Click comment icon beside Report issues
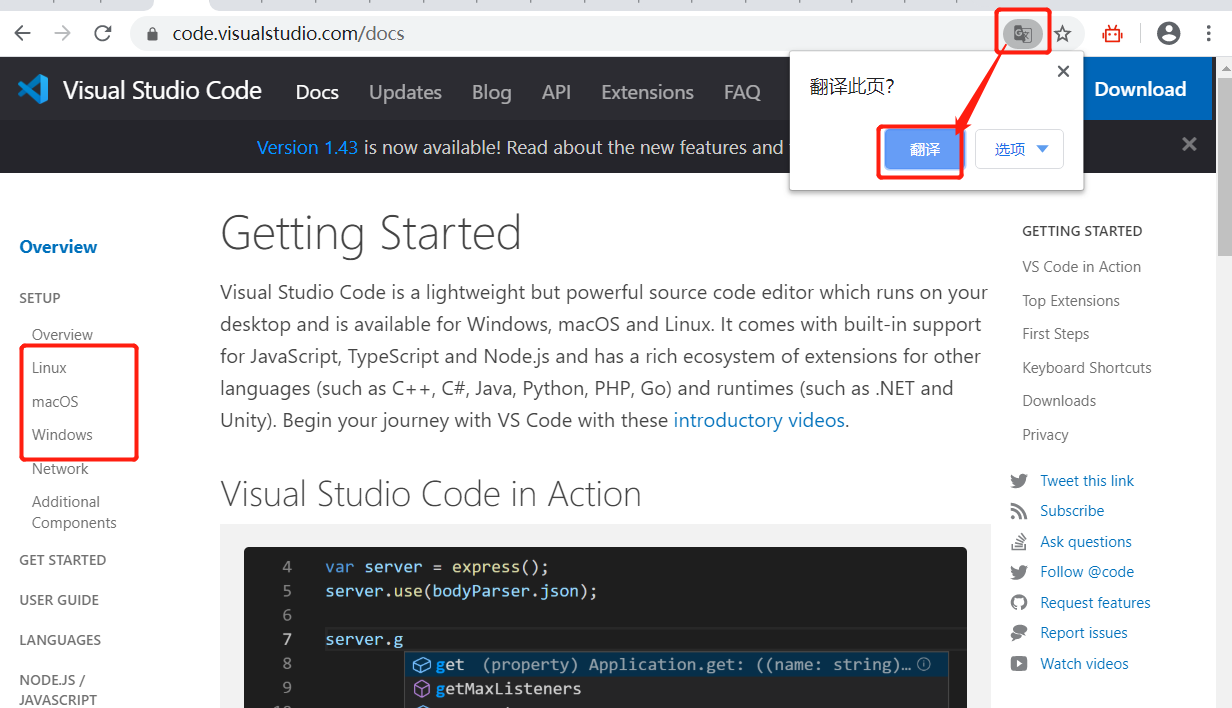Image resolution: width=1232 pixels, height=708 pixels. coord(1019,633)
